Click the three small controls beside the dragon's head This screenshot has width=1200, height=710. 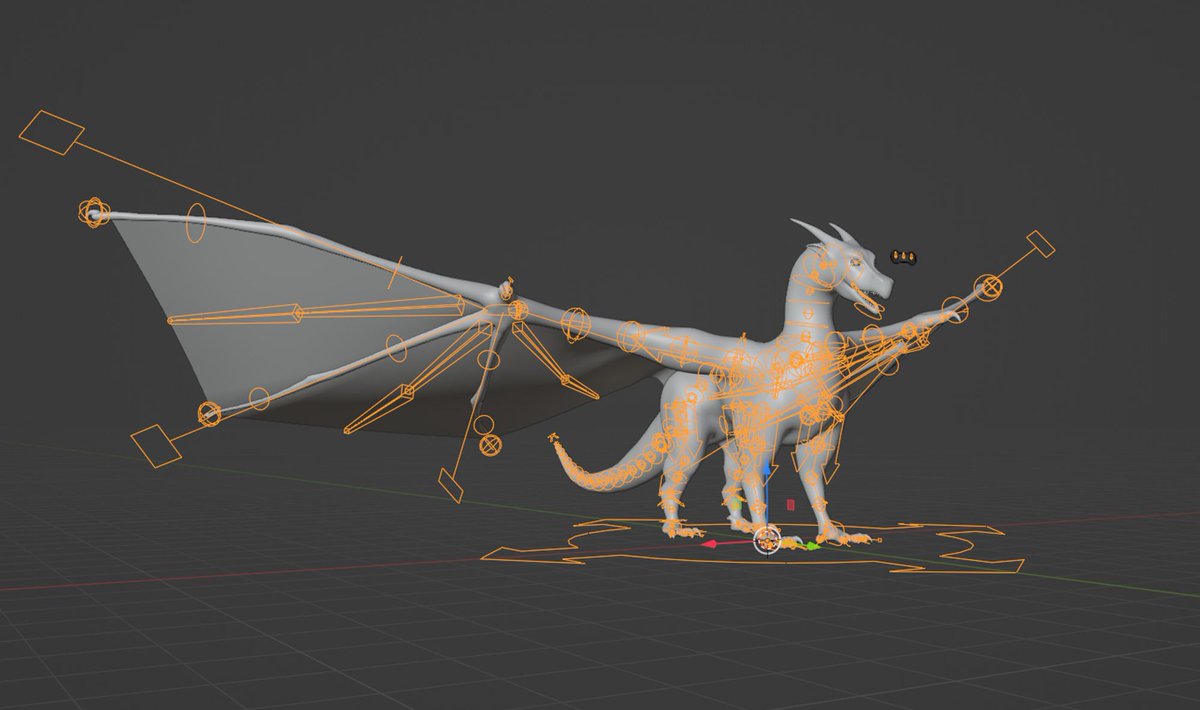tap(904, 258)
